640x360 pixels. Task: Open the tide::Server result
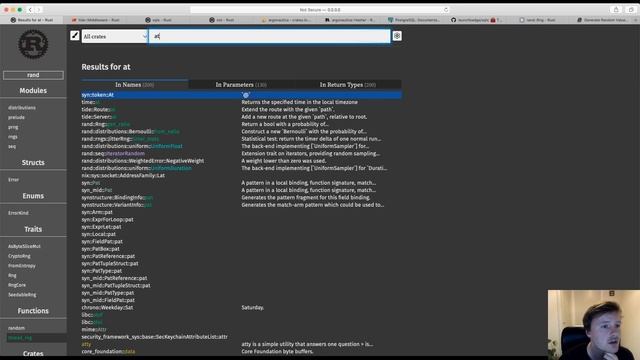241,117
